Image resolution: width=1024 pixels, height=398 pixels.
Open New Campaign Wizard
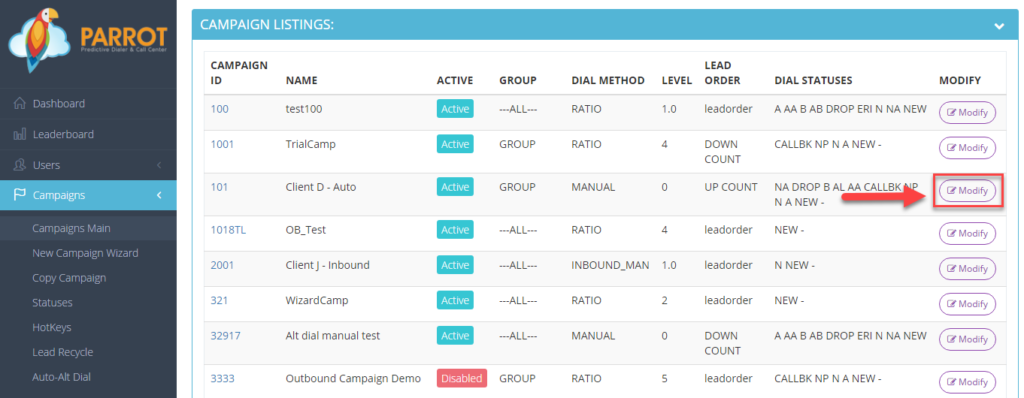tap(85, 253)
